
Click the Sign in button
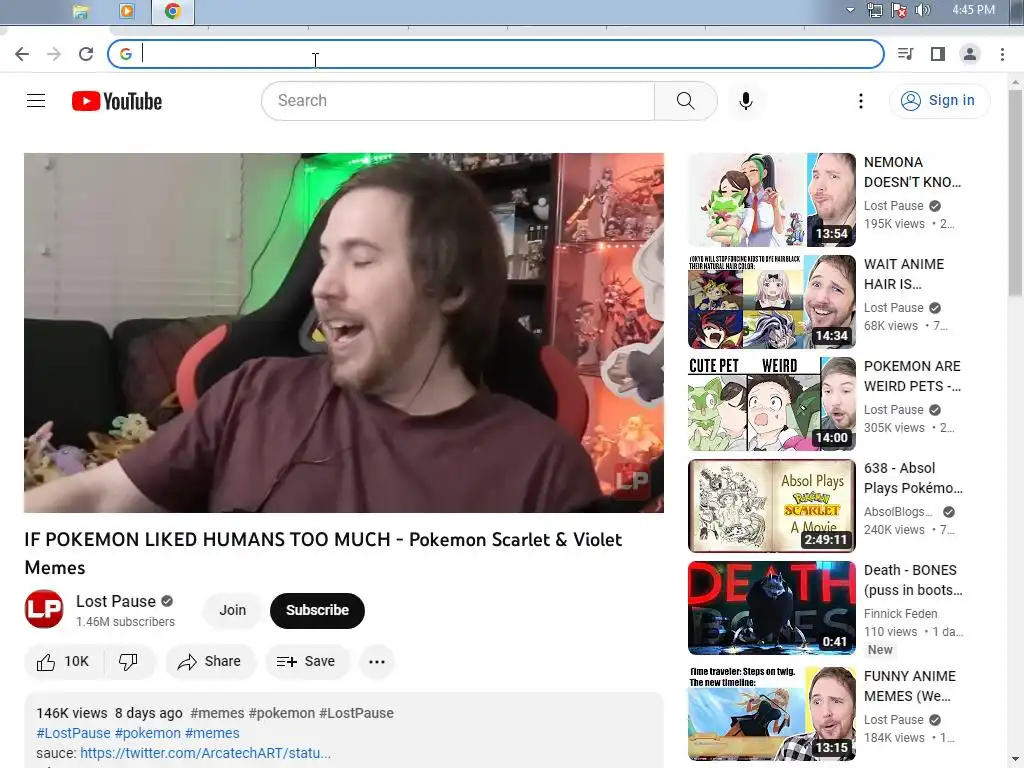939,101
